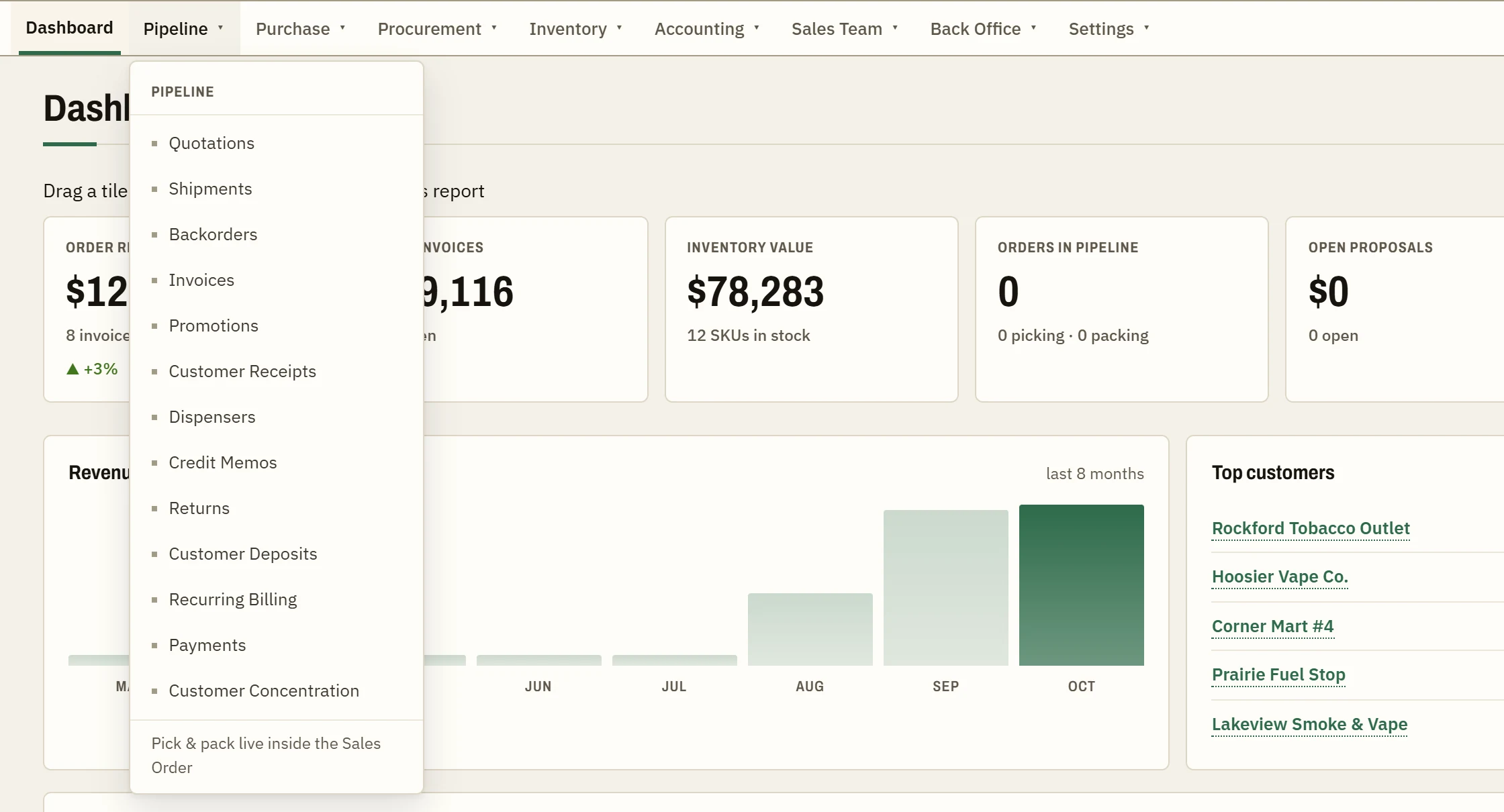
Task: Go to Invoices in Pipeline menu
Action: tap(277, 280)
